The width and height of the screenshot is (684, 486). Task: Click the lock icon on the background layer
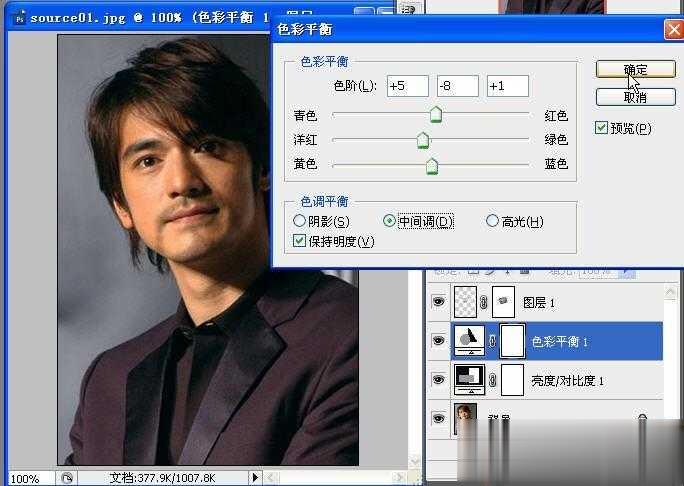[x=642, y=419]
